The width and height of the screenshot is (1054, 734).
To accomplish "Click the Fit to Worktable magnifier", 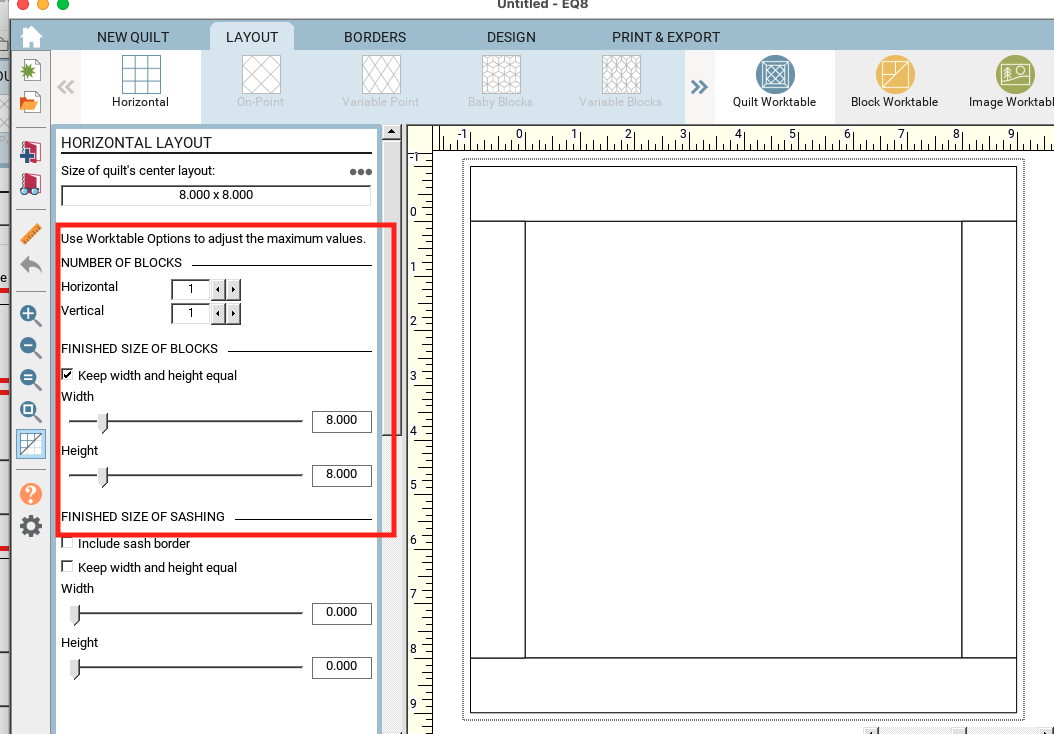I will click(31, 411).
